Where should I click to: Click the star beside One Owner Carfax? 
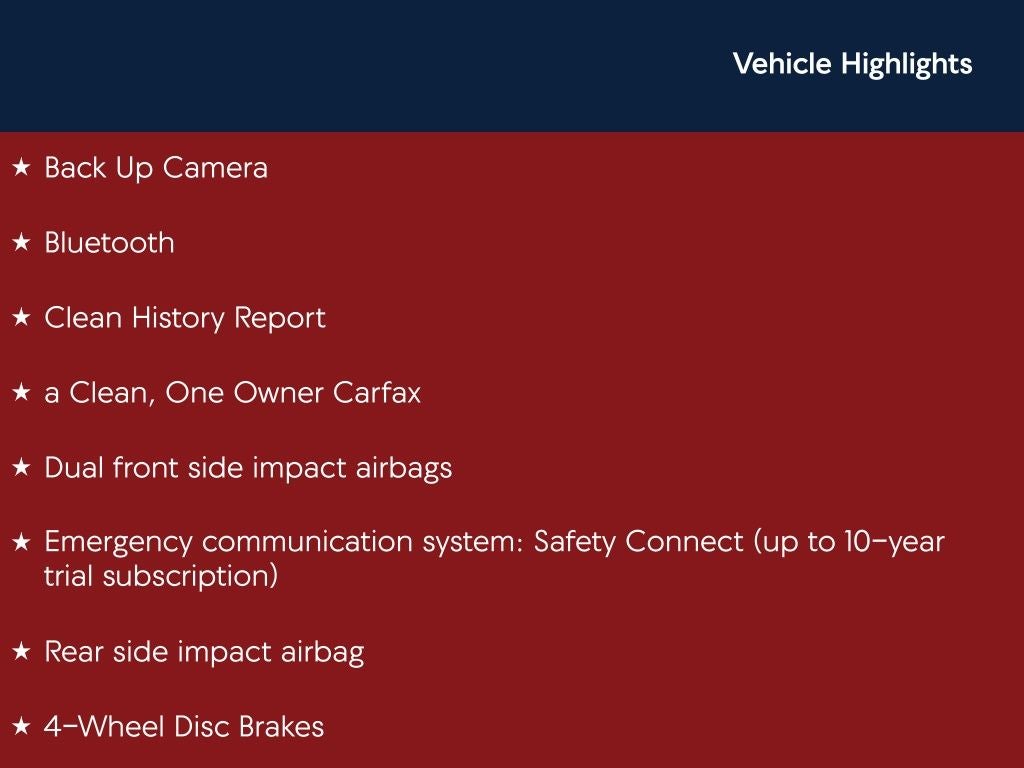tap(21, 393)
